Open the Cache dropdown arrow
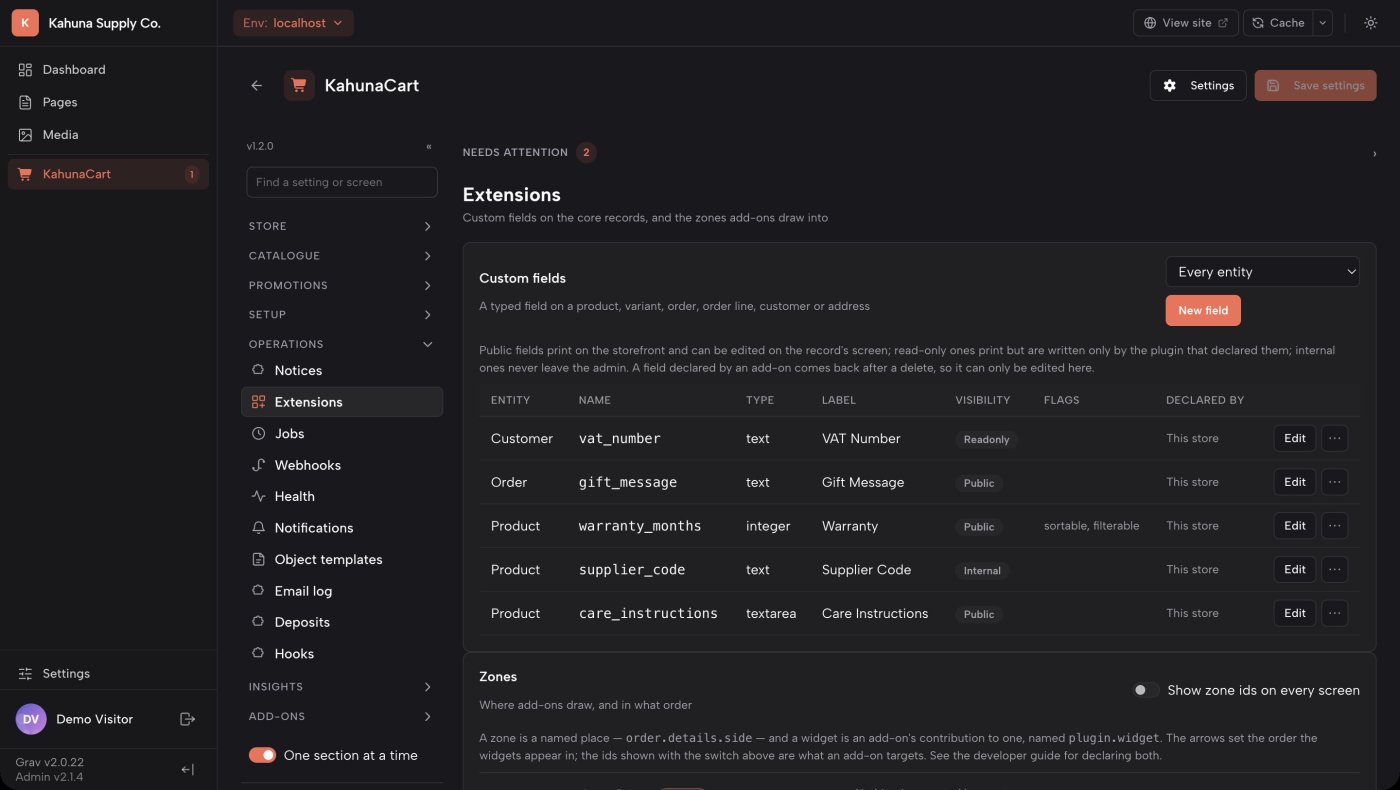The width and height of the screenshot is (1400, 790). pyautogui.click(x=1322, y=23)
